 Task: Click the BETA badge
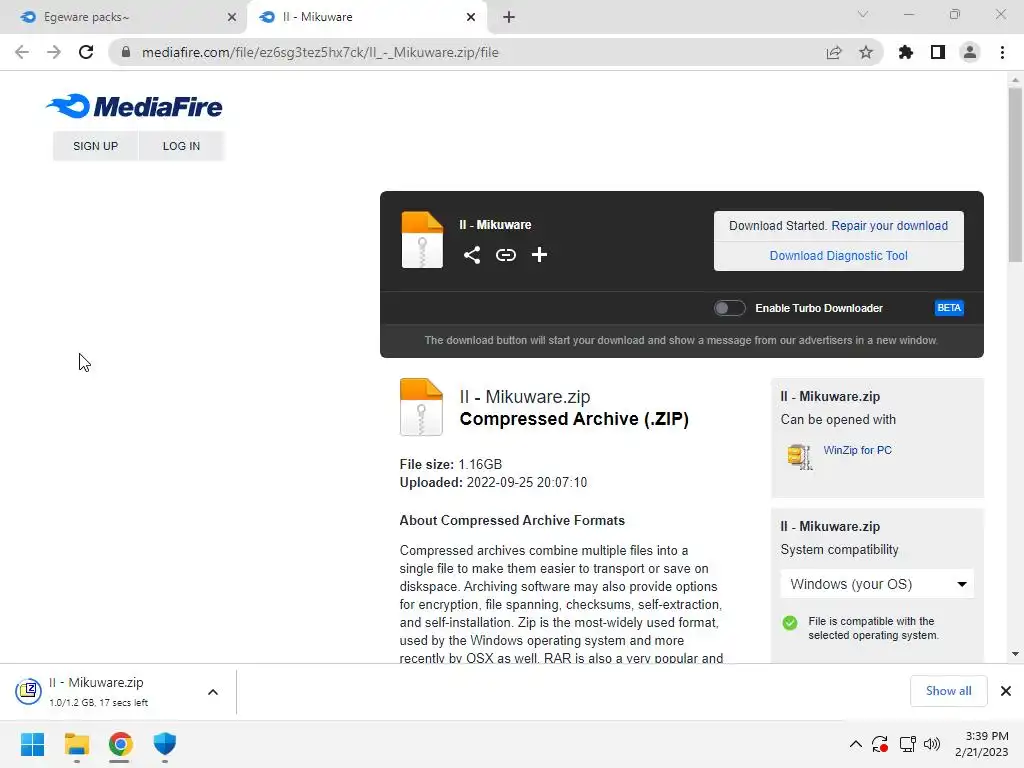[949, 308]
